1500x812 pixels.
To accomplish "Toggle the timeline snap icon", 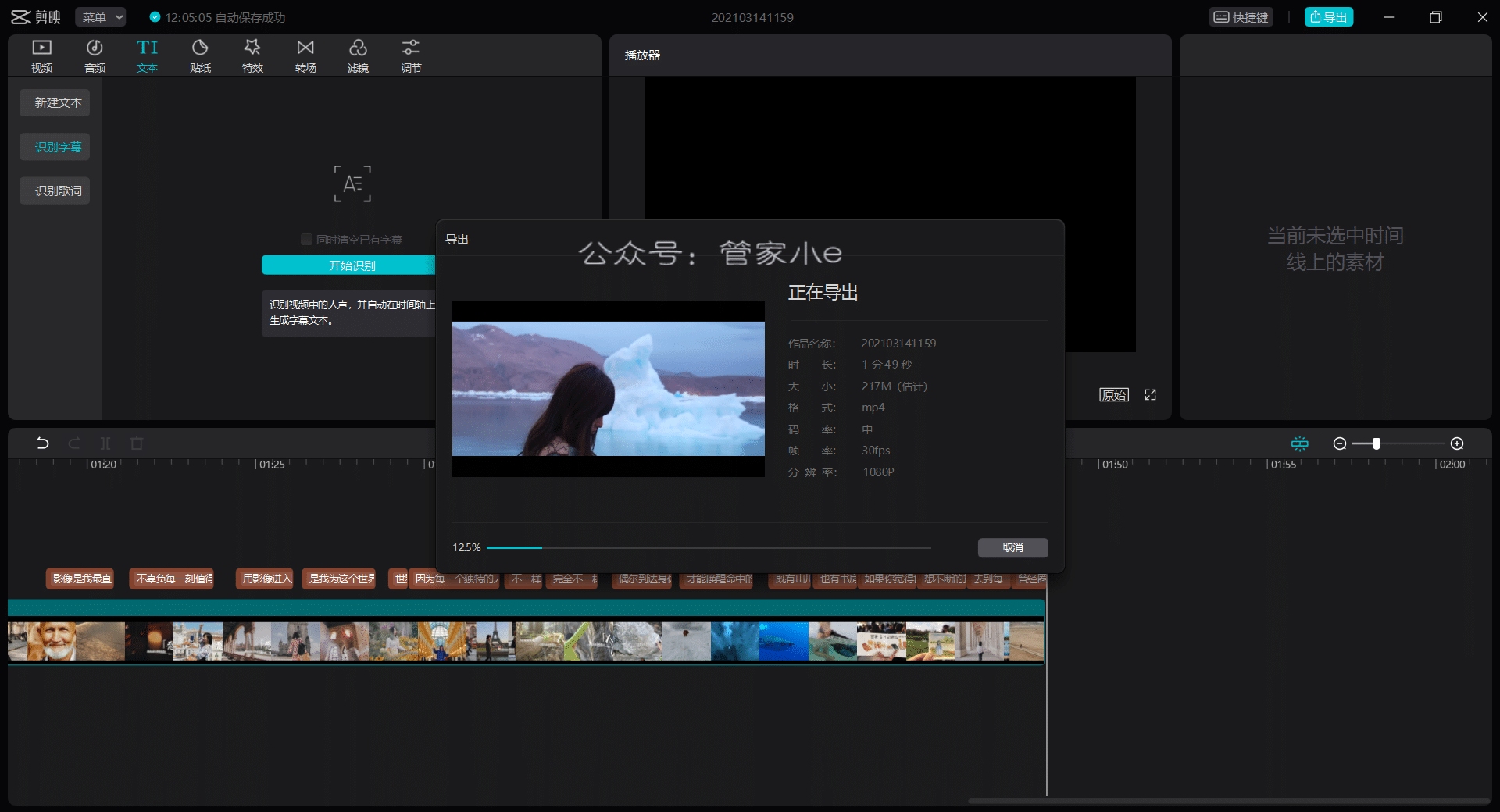I will [x=1300, y=443].
